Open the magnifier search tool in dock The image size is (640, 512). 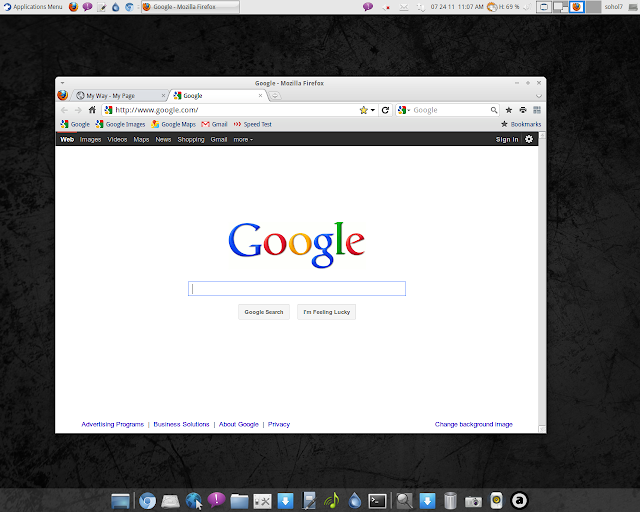[404, 501]
